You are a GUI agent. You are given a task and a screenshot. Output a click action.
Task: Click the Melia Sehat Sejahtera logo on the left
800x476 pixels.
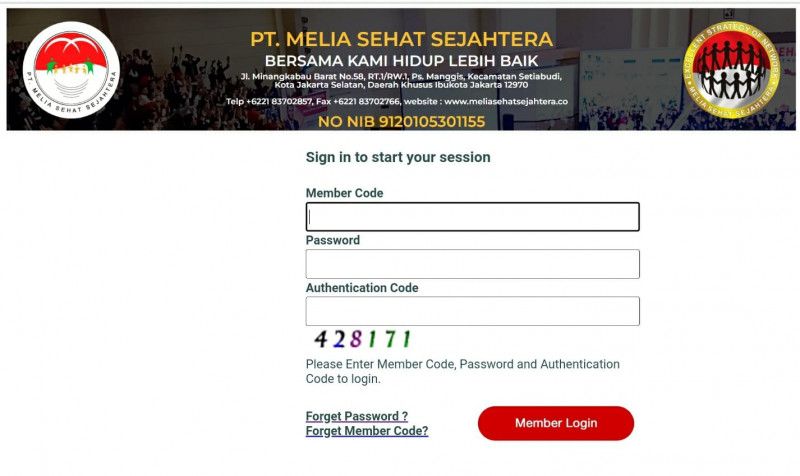pos(70,69)
